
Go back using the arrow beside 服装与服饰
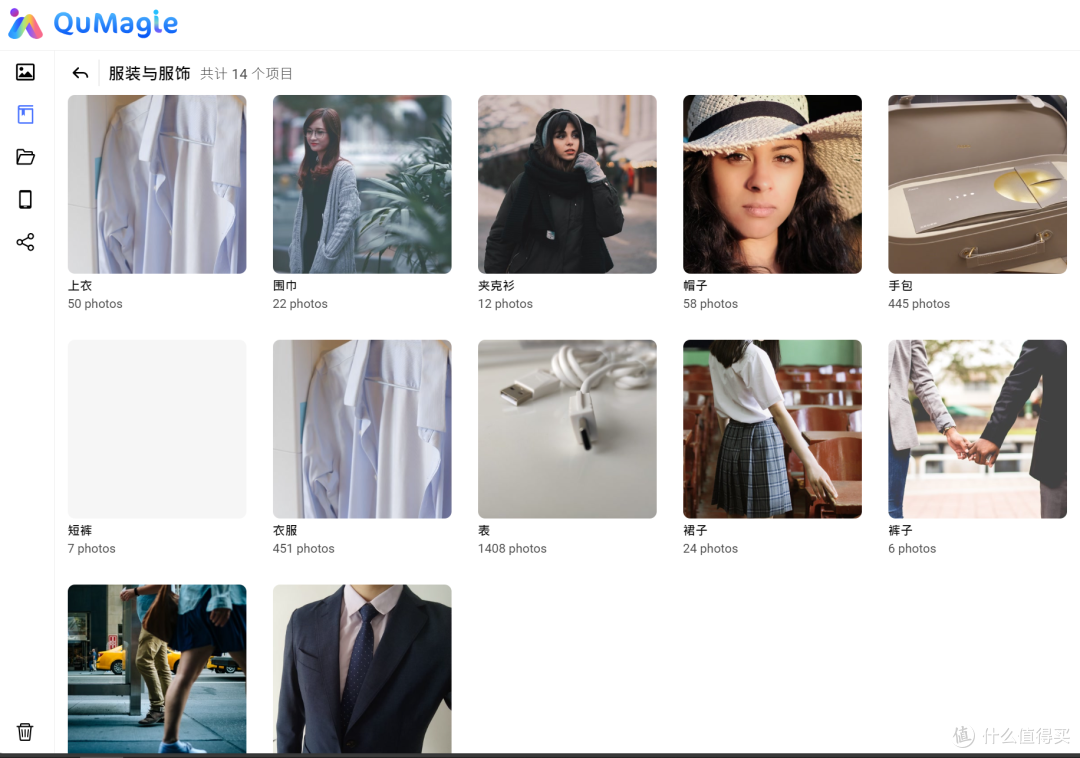81,73
